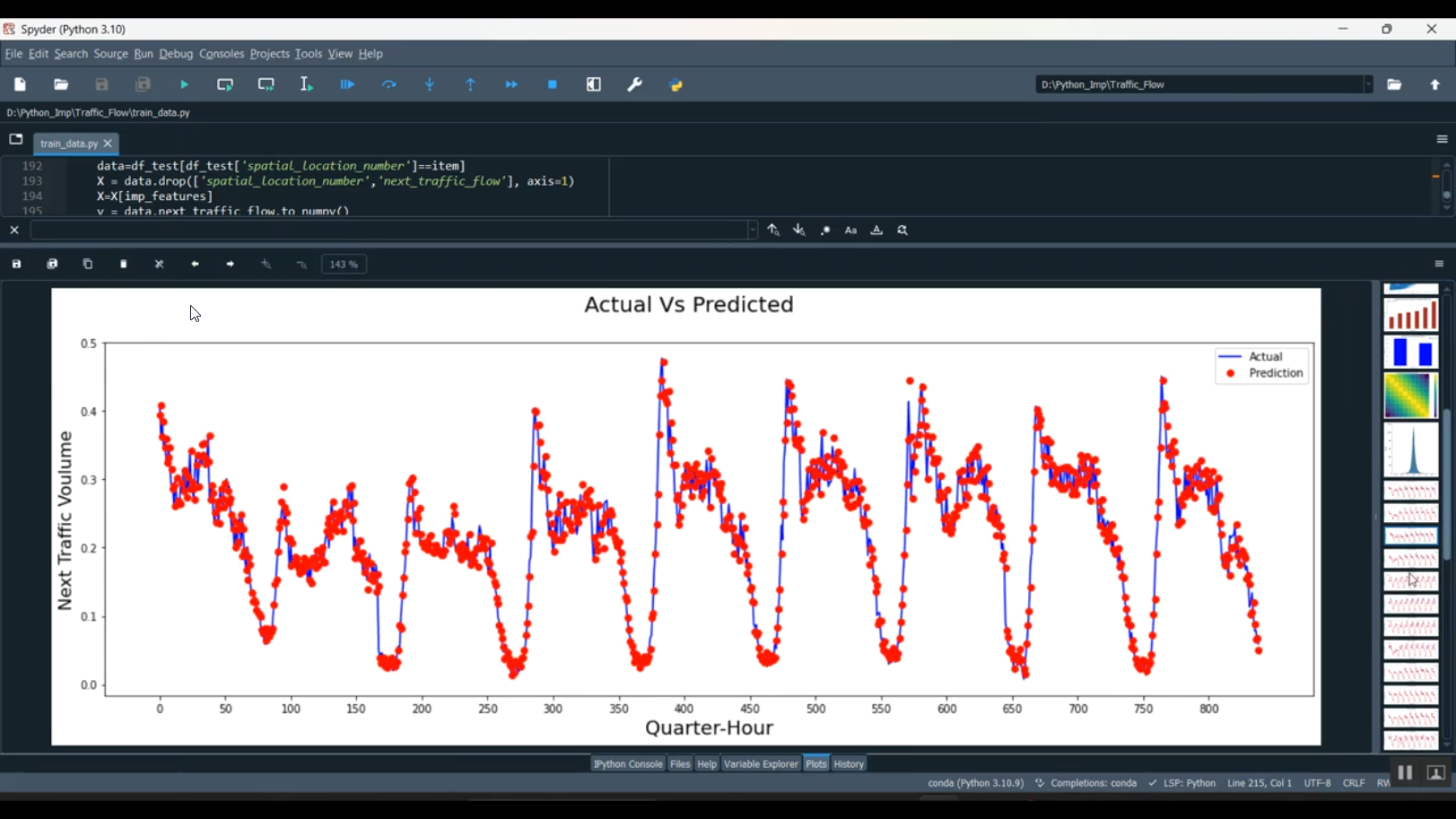
Task: Switch to the Variable Explorer pane
Action: [760, 763]
